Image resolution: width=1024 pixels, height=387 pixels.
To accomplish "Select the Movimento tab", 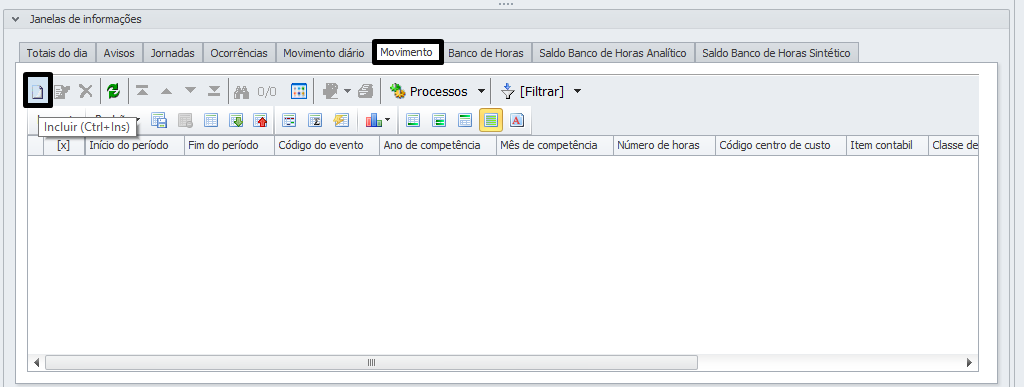I will click(x=407, y=52).
